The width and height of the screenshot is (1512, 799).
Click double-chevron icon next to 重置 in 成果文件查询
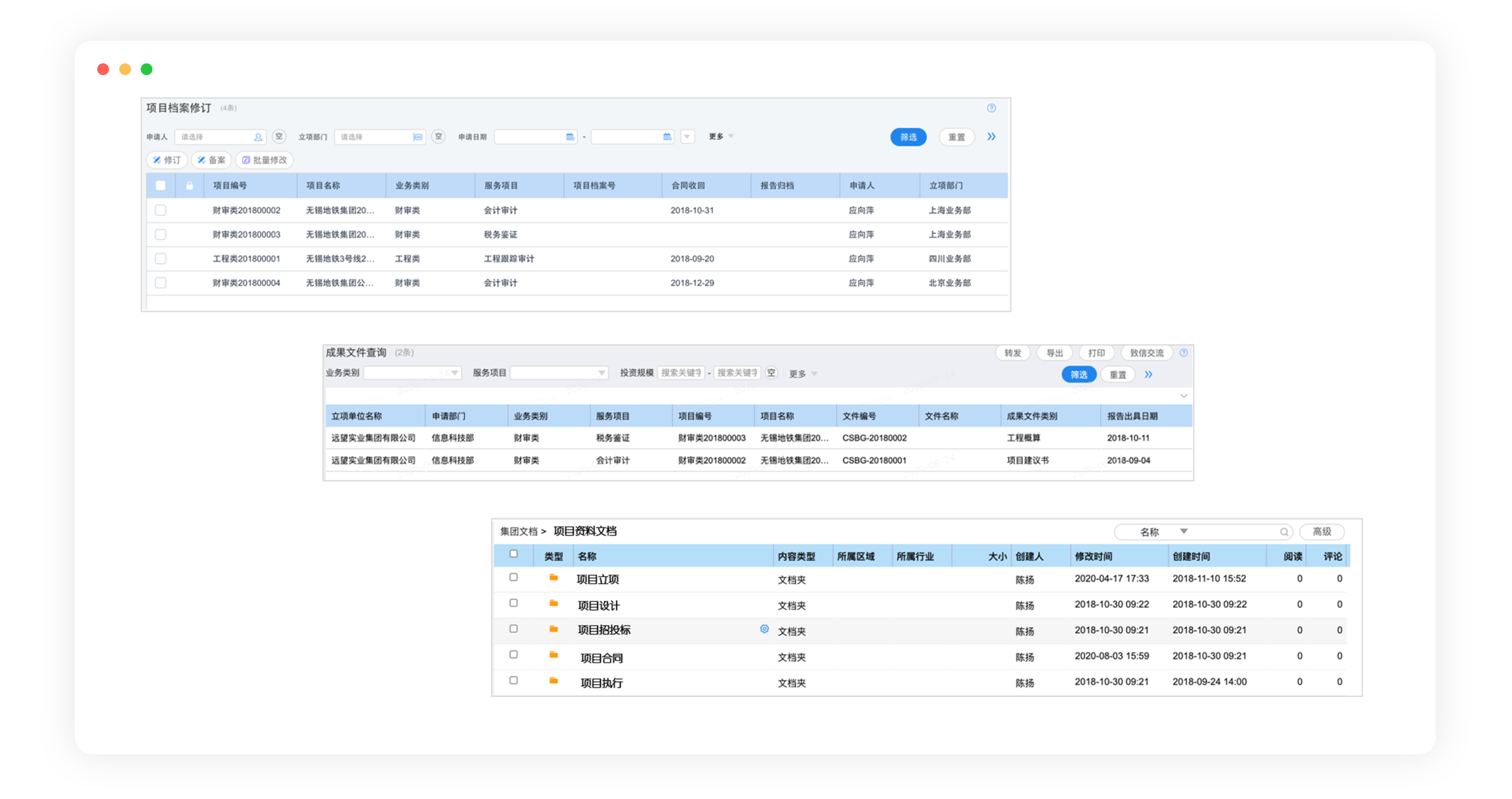(x=1148, y=374)
